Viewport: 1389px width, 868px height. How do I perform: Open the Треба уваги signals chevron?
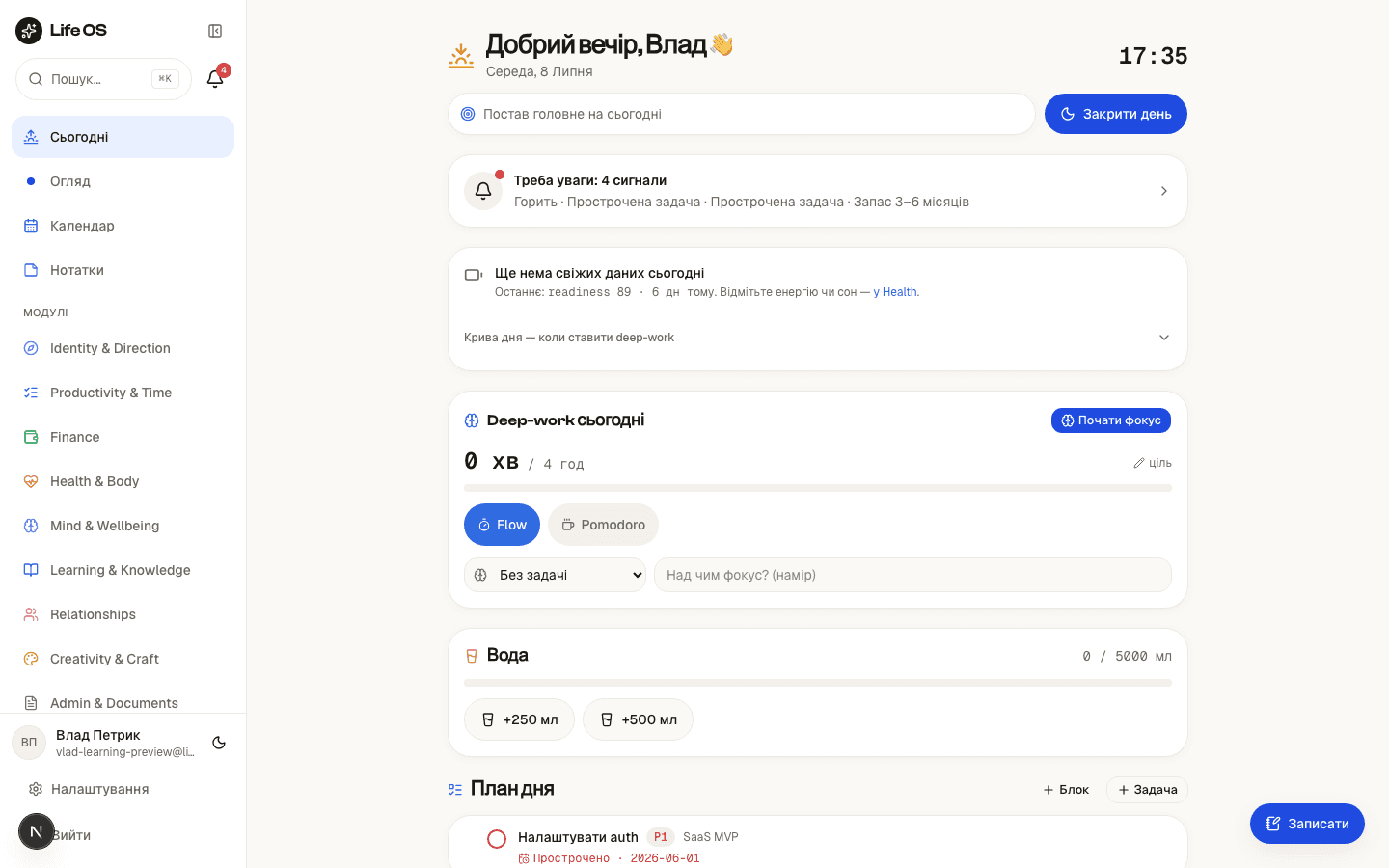click(x=1164, y=191)
